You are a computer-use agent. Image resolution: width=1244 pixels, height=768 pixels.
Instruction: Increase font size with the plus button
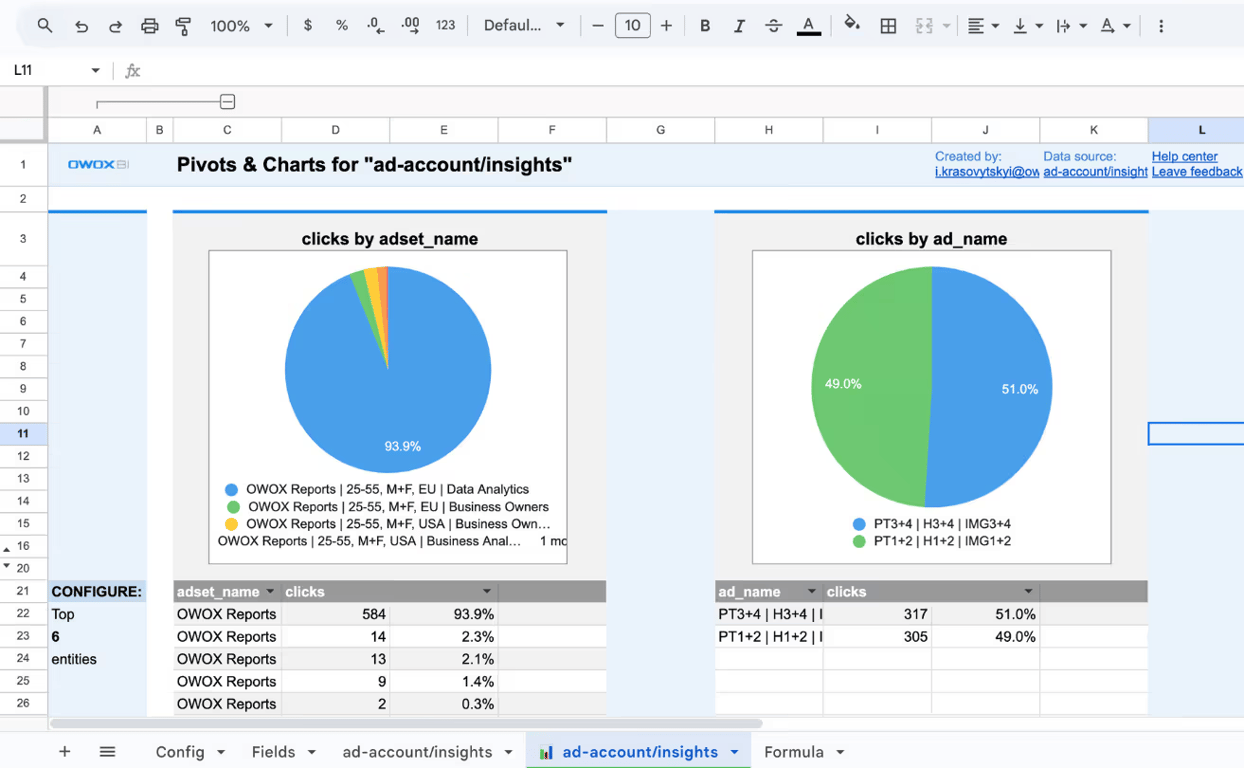click(x=666, y=26)
